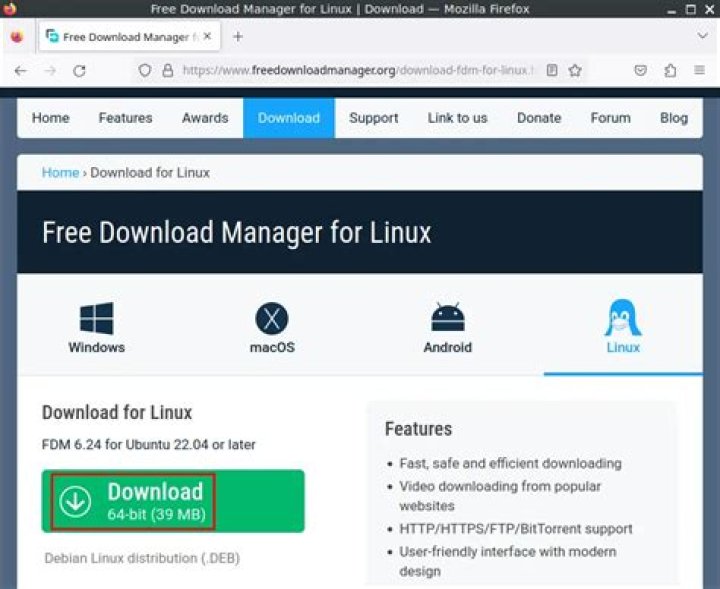The width and height of the screenshot is (720, 589).
Task: Click the 'FDM 6.24 for Ubuntu 22.04 or later' text
Action: (148, 444)
